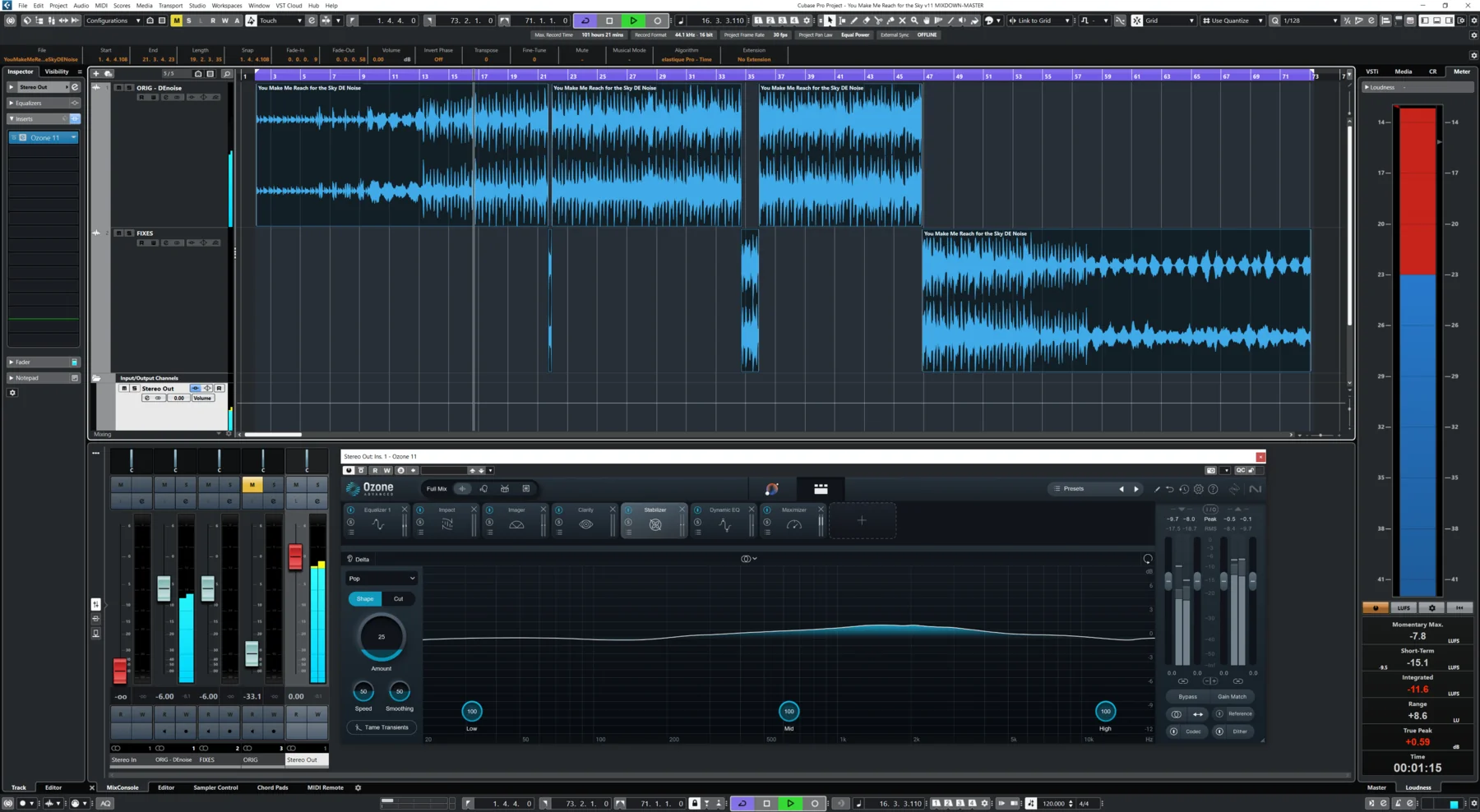Image resolution: width=1480 pixels, height=812 pixels.
Task: Select the Object Selection arrow tool
Action: 830,21
